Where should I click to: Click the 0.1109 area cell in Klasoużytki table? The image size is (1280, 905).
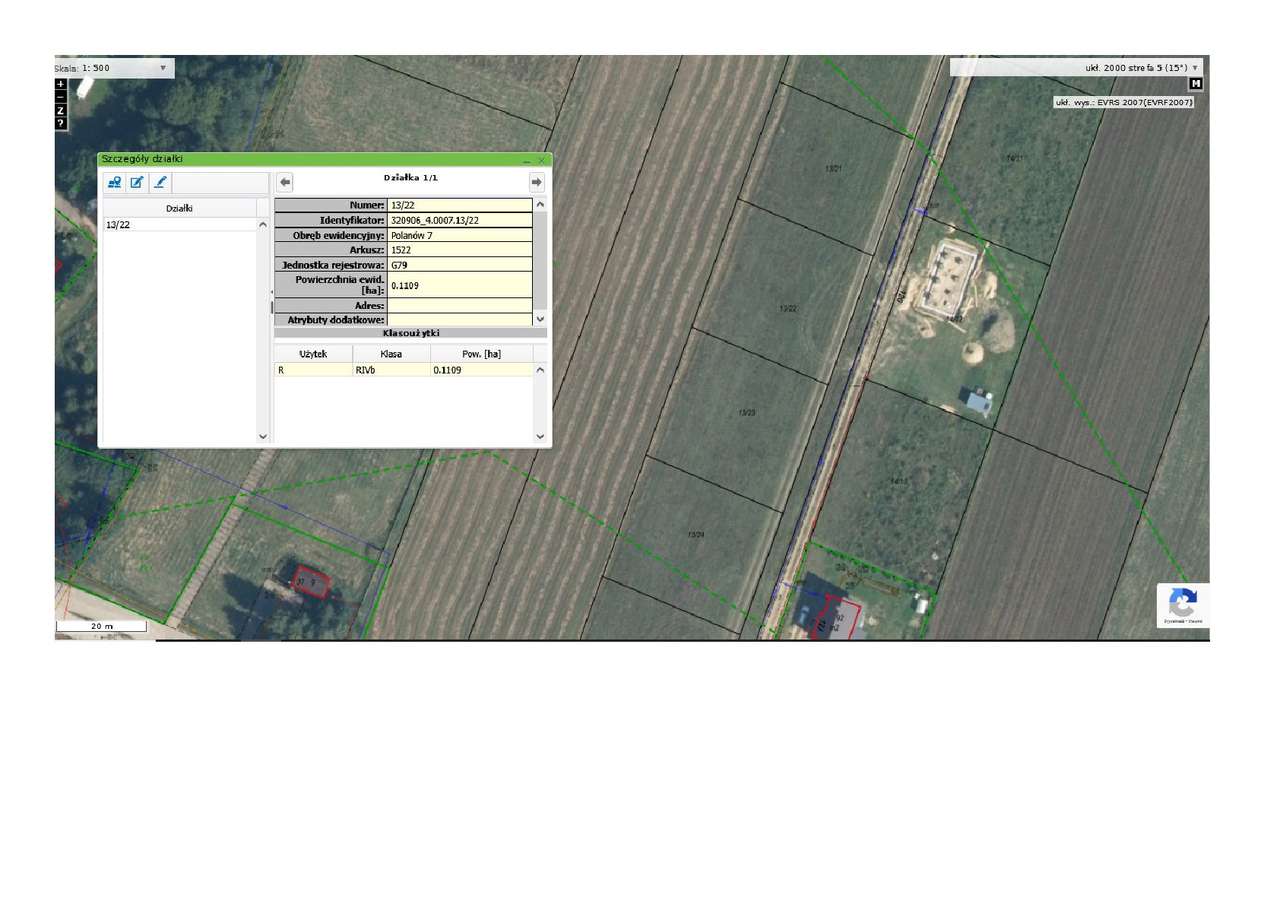[x=482, y=370]
